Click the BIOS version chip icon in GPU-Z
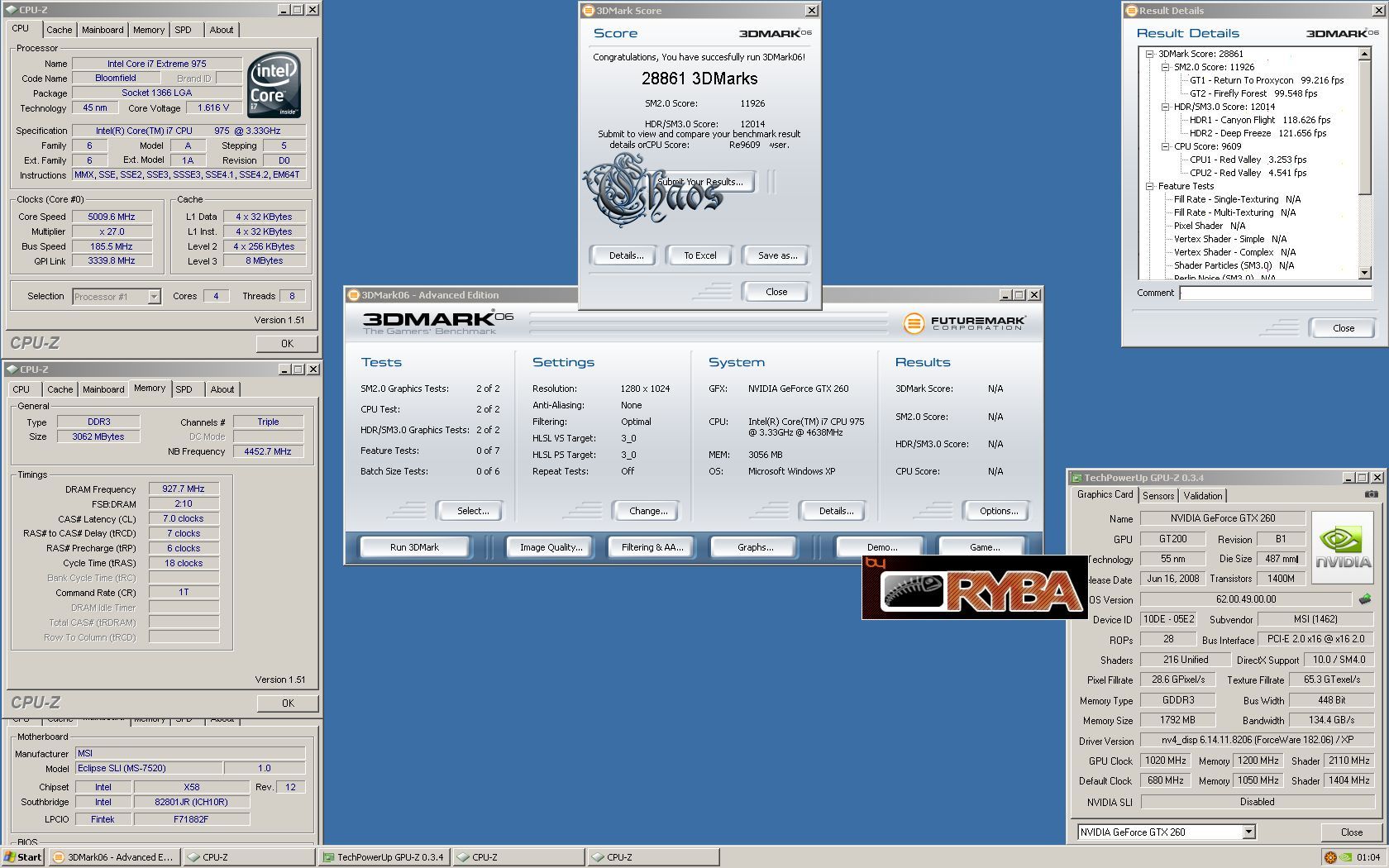1389x868 pixels. coord(1364,599)
